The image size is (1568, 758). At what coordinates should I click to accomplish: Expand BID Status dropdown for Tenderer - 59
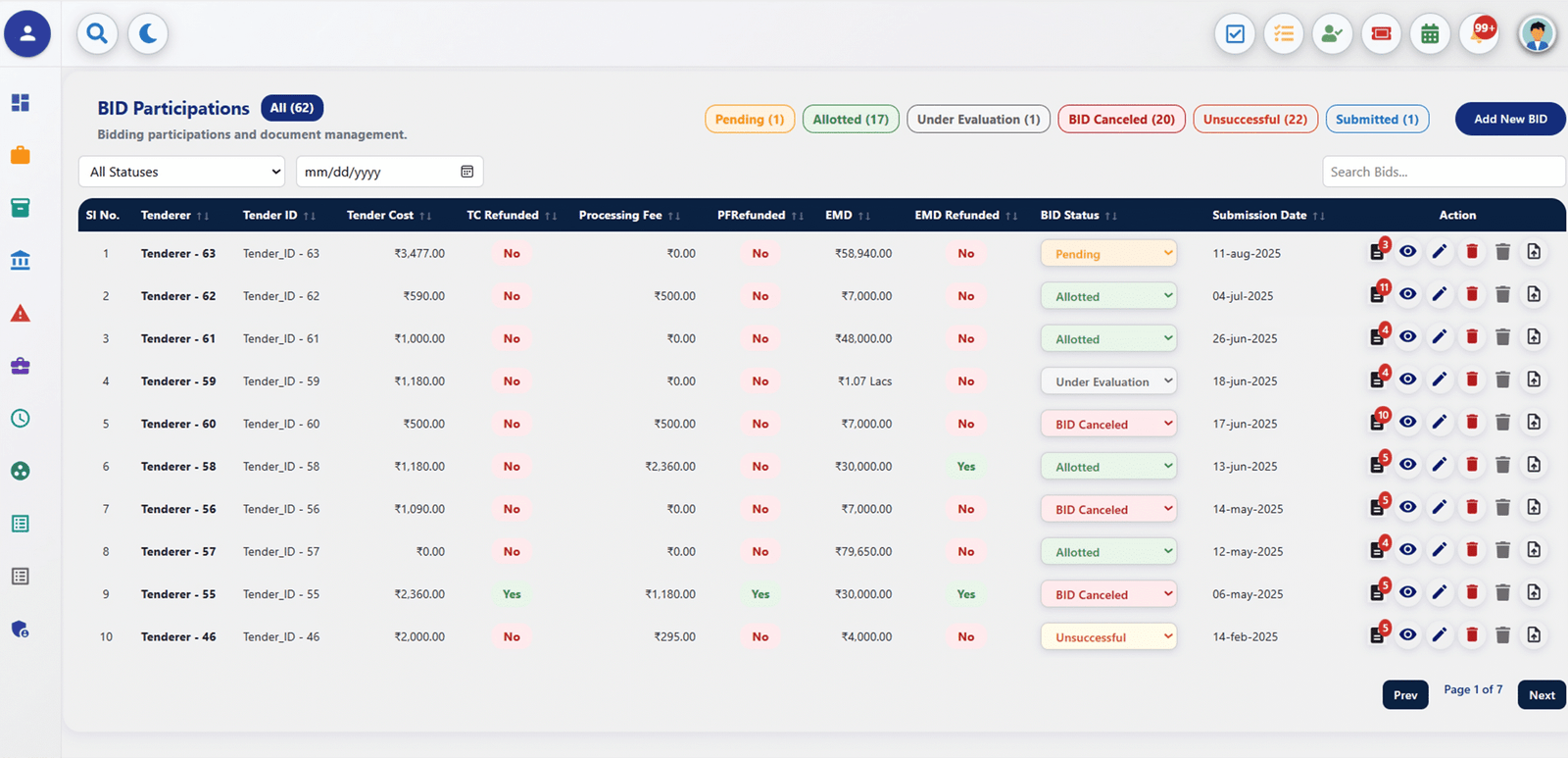click(x=1108, y=381)
